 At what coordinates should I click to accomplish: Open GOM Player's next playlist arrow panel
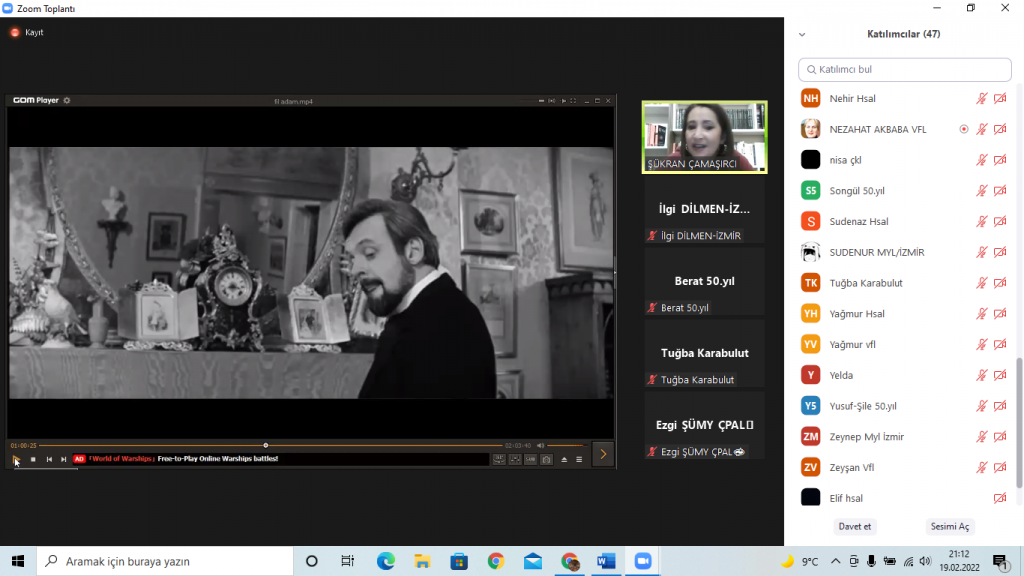pyautogui.click(x=601, y=453)
